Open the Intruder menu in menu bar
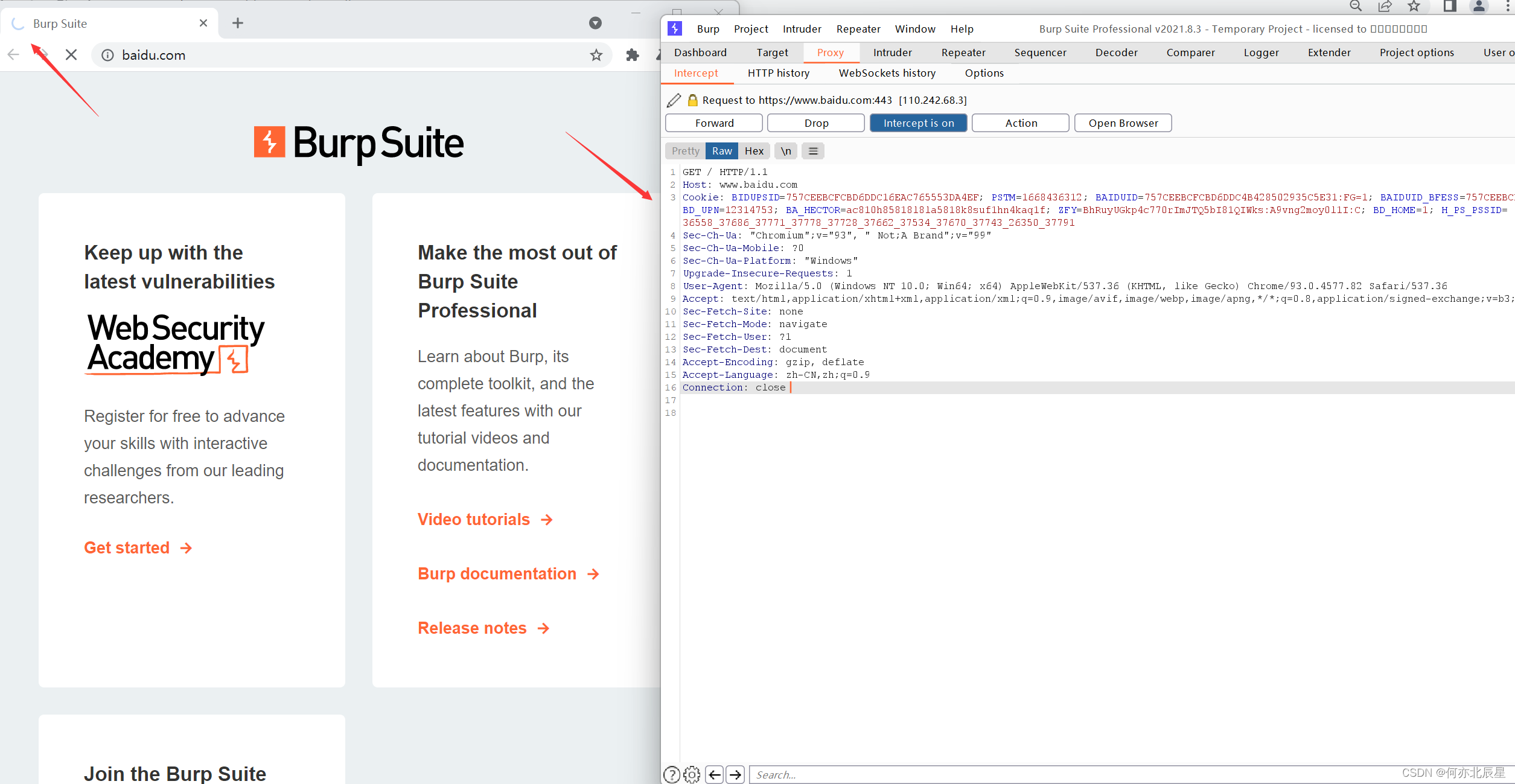The height and width of the screenshot is (784, 1515). 802,29
